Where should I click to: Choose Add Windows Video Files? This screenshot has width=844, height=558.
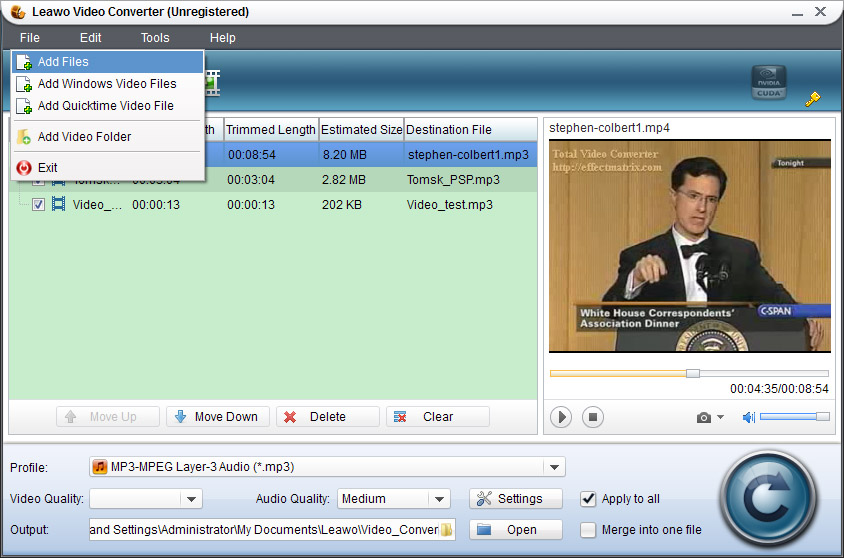pyautogui.click(x=108, y=84)
